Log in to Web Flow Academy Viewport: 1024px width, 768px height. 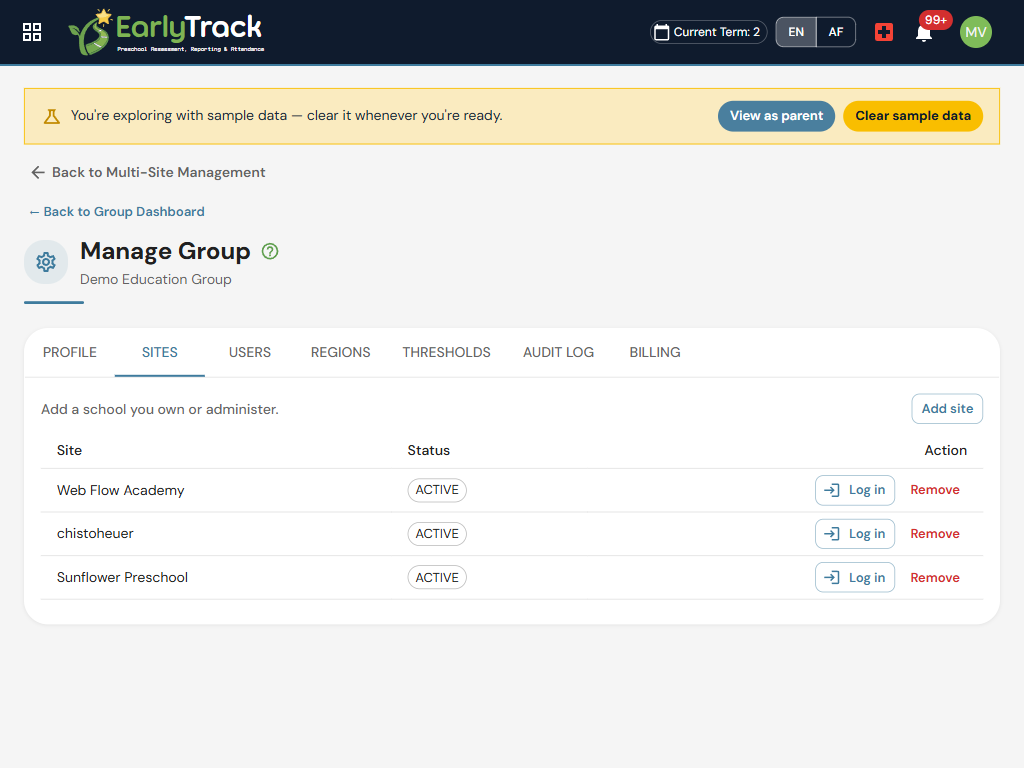click(x=855, y=490)
